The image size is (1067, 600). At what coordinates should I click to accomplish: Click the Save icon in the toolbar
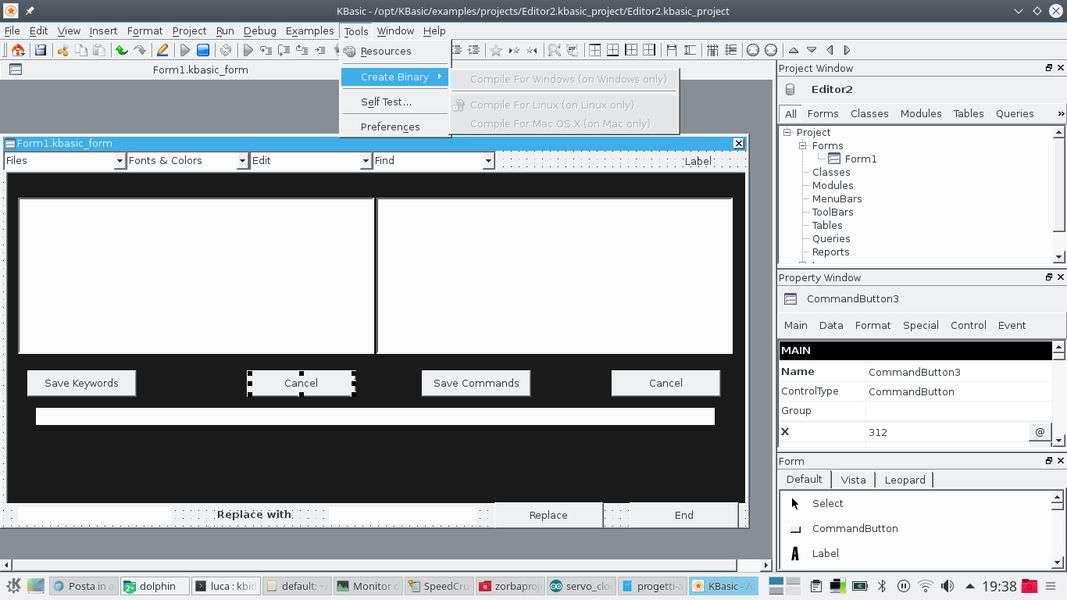(40, 50)
